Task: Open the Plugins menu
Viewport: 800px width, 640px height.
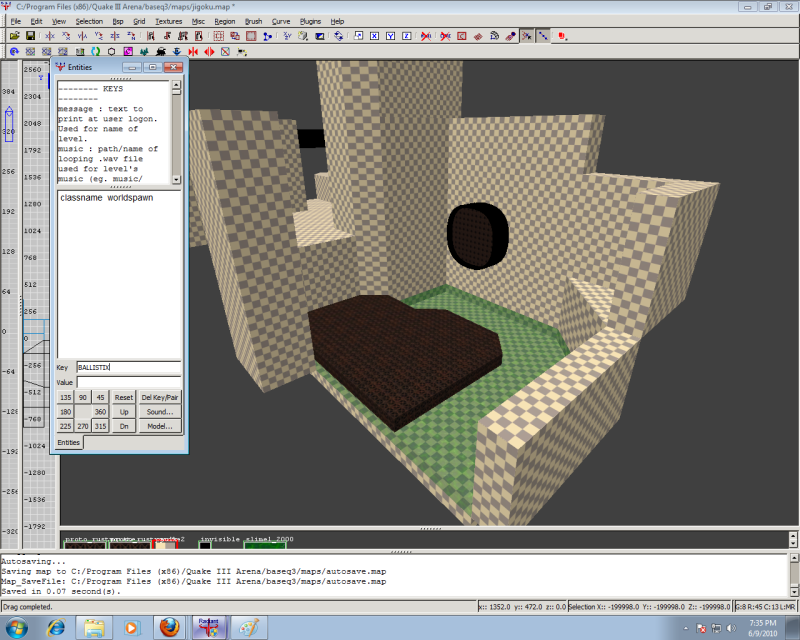Action: pyautogui.click(x=310, y=21)
